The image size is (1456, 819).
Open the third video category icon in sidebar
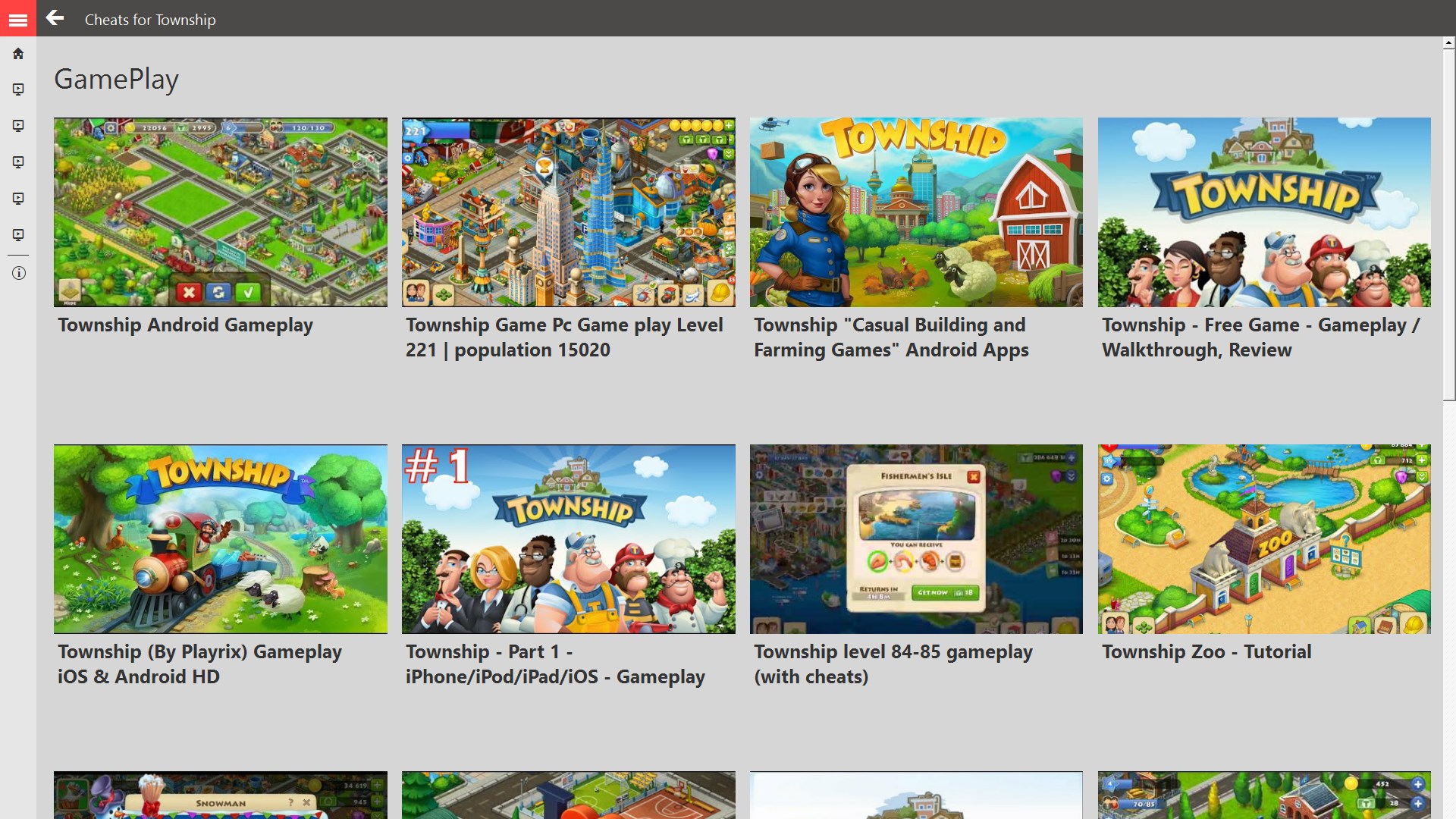pyautogui.click(x=17, y=162)
